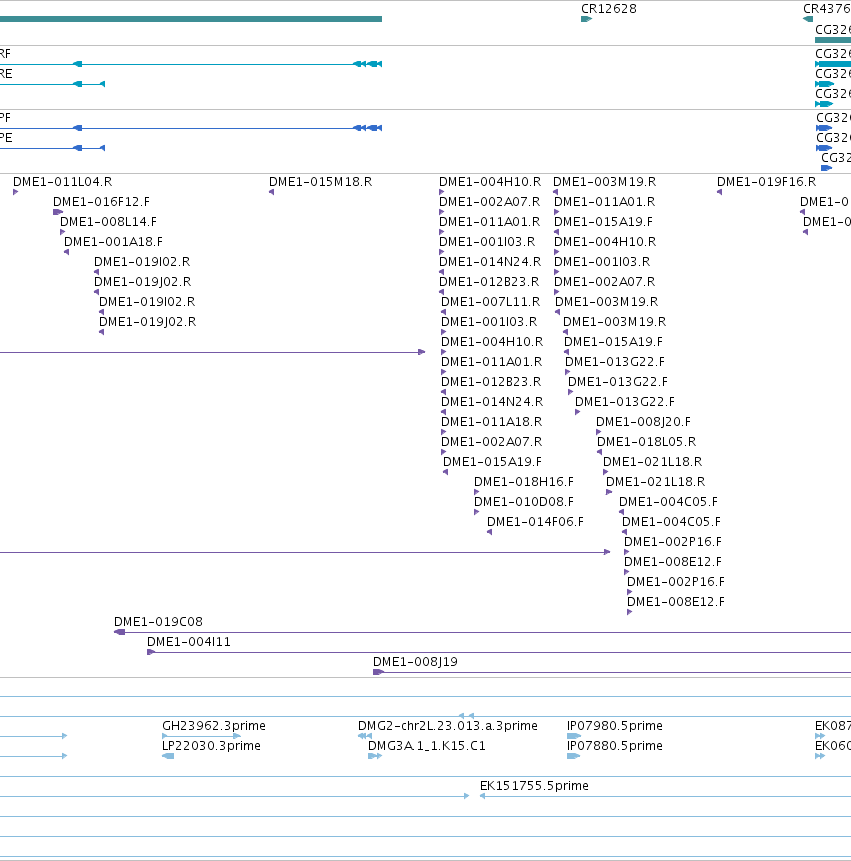851x861 pixels.
Task: Select the DME1-007L11.R label
Action: coord(491,301)
